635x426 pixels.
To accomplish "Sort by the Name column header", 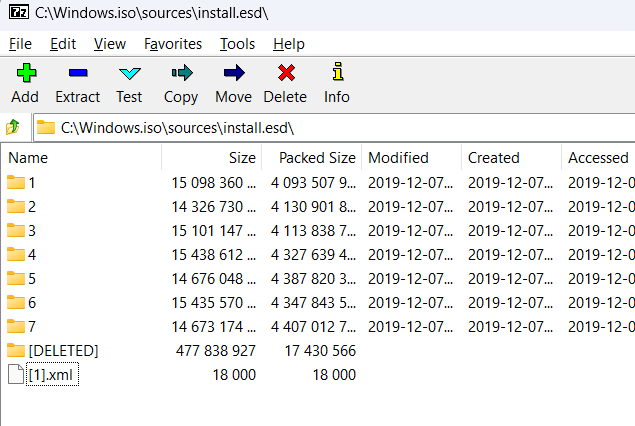I will tap(28, 158).
